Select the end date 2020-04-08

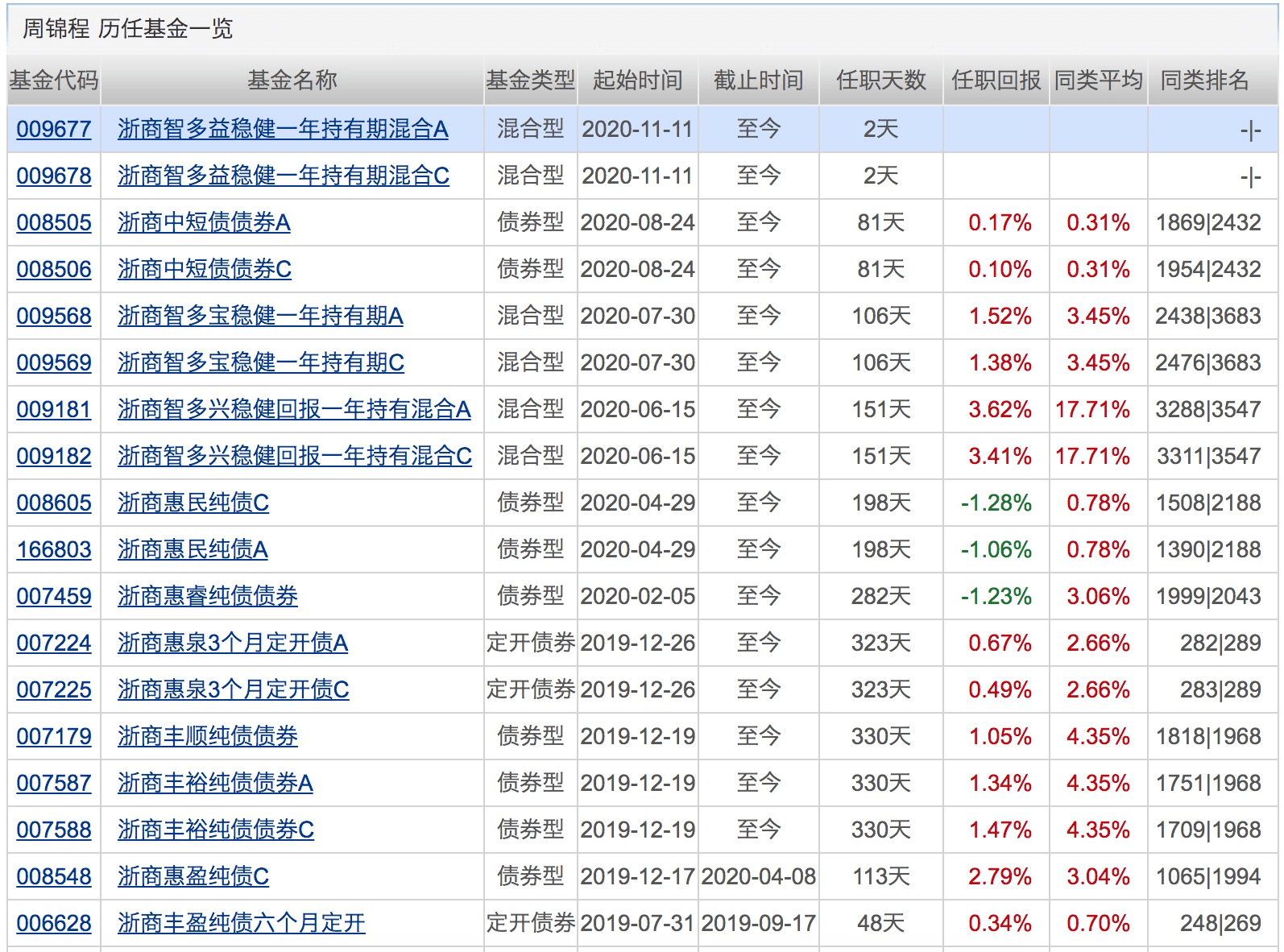coord(759,876)
